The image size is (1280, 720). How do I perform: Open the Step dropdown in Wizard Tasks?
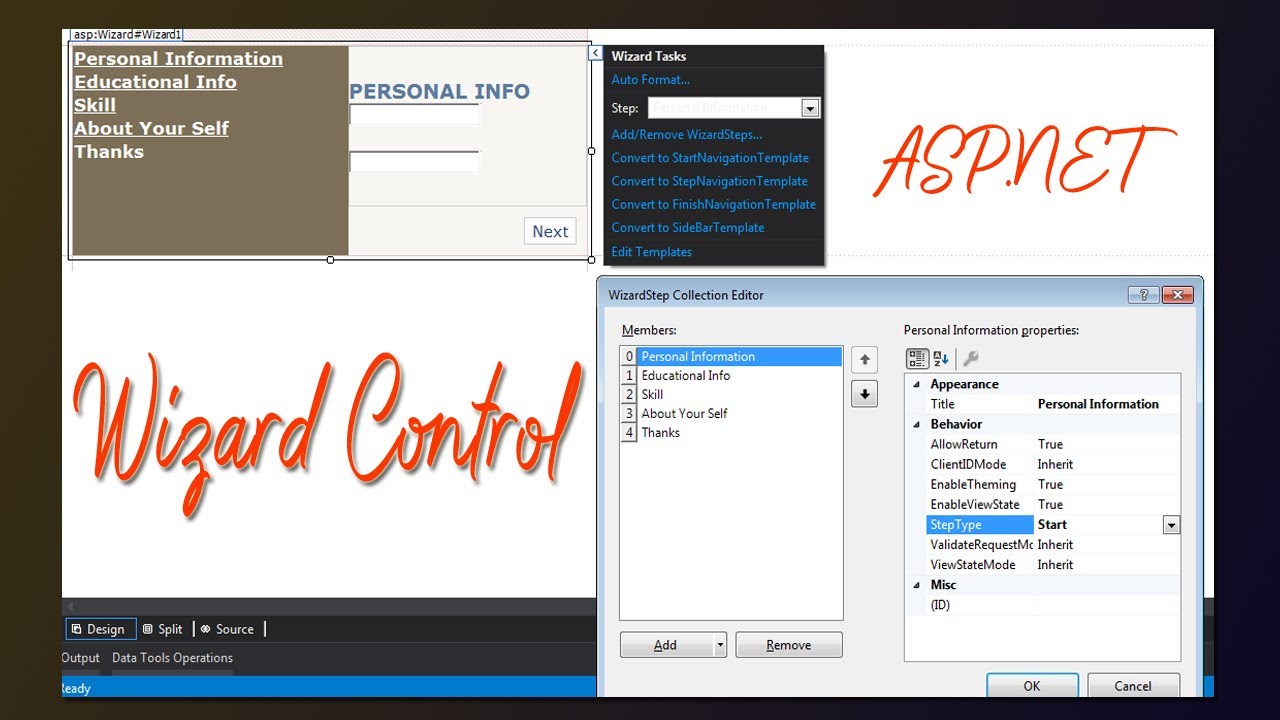pyautogui.click(x=811, y=108)
